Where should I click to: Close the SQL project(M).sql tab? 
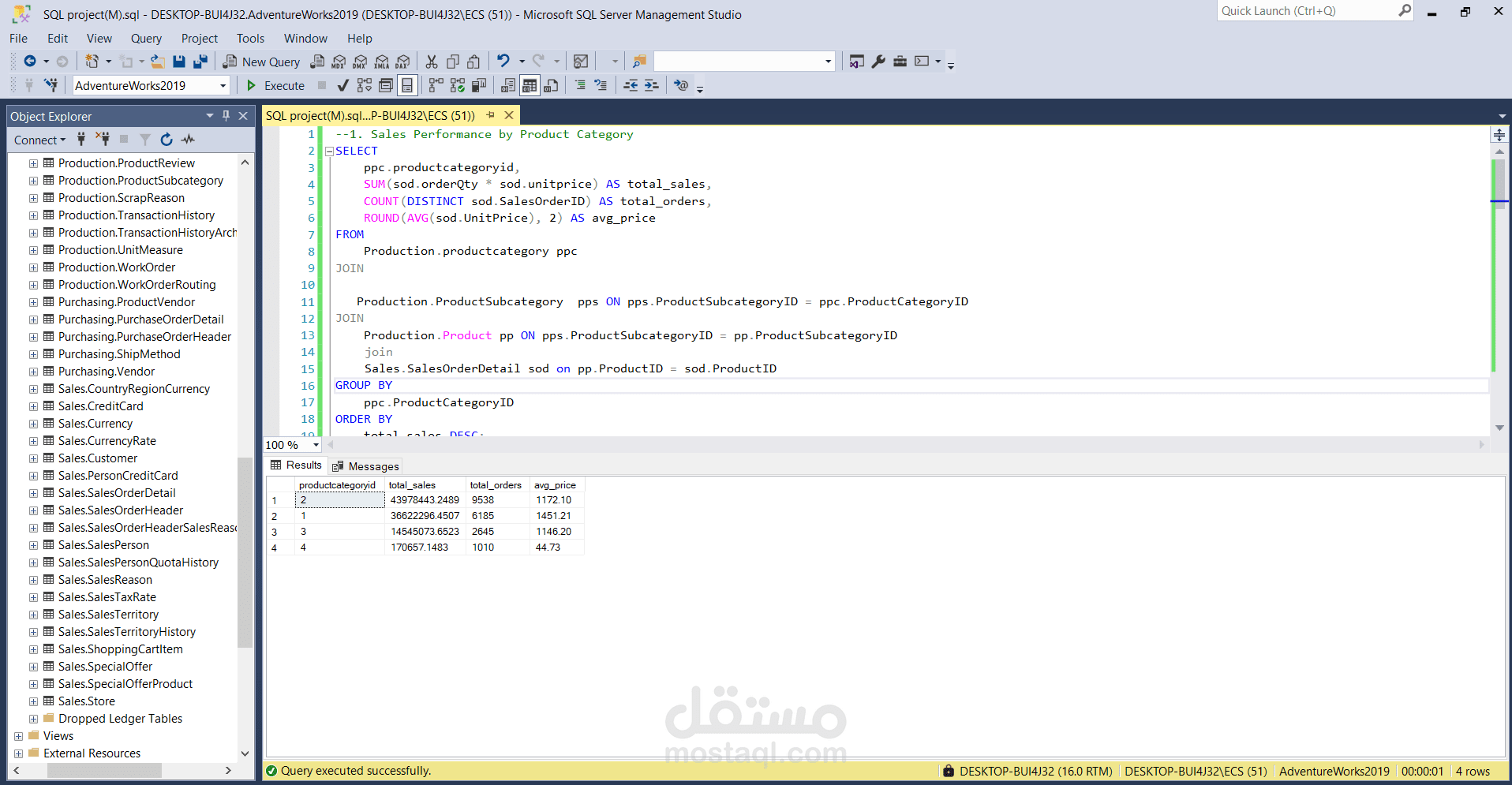[509, 115]
